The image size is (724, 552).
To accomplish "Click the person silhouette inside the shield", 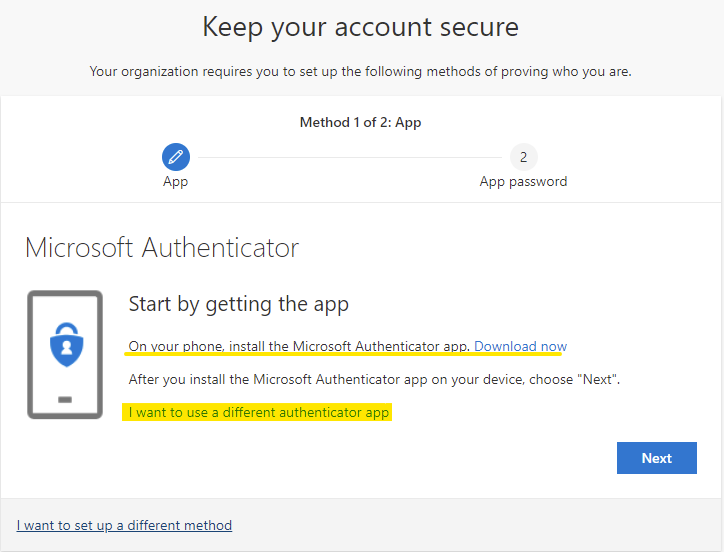I will [x=66, y=347].
